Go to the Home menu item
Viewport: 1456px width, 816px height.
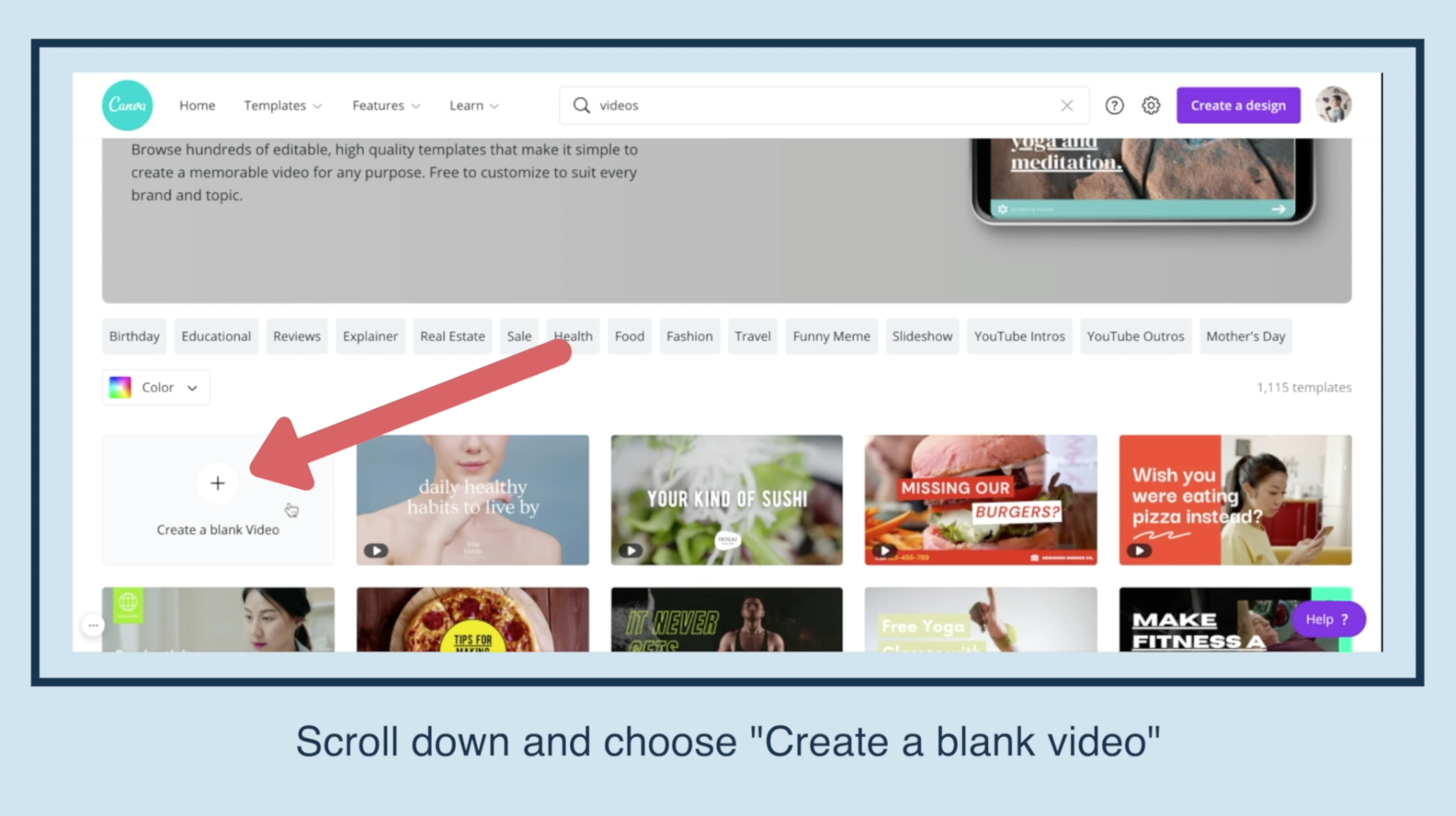click(x=197, y=106)
